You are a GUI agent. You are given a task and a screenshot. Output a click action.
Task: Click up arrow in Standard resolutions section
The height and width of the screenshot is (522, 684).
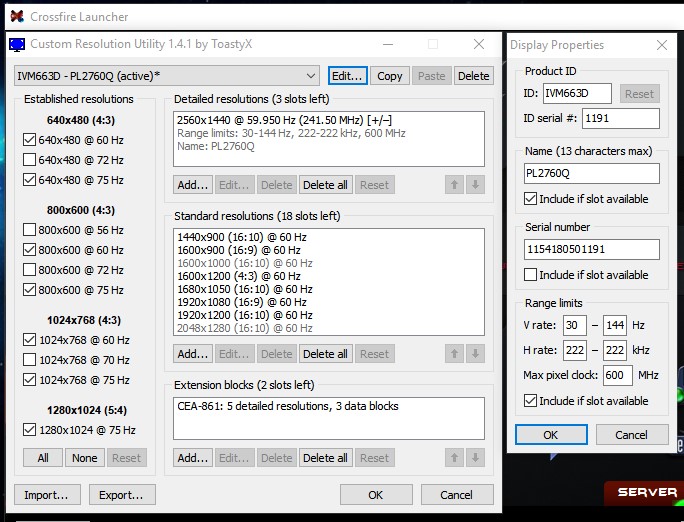click(x=454, y=354)
